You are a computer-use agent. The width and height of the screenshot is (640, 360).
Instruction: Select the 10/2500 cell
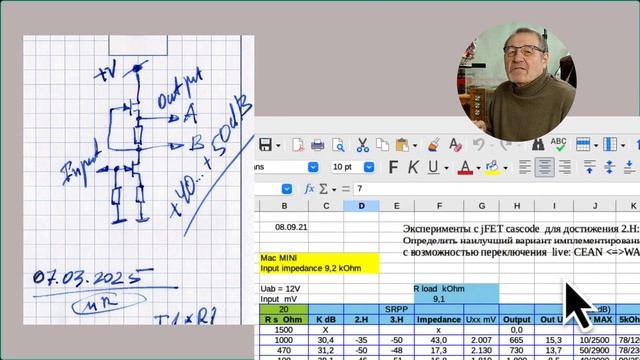coord(595,340)
